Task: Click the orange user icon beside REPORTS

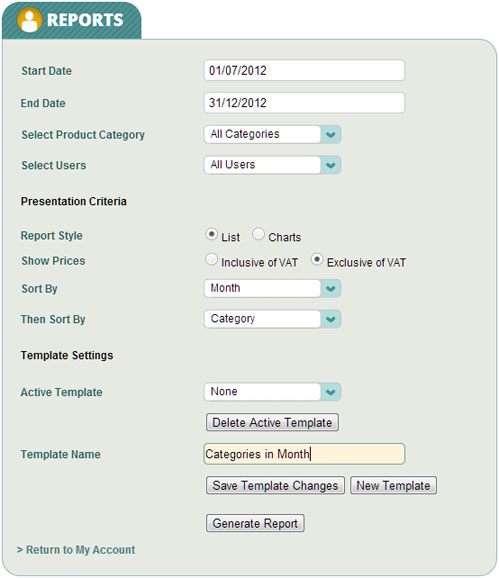Action: (x=29, y=20)
